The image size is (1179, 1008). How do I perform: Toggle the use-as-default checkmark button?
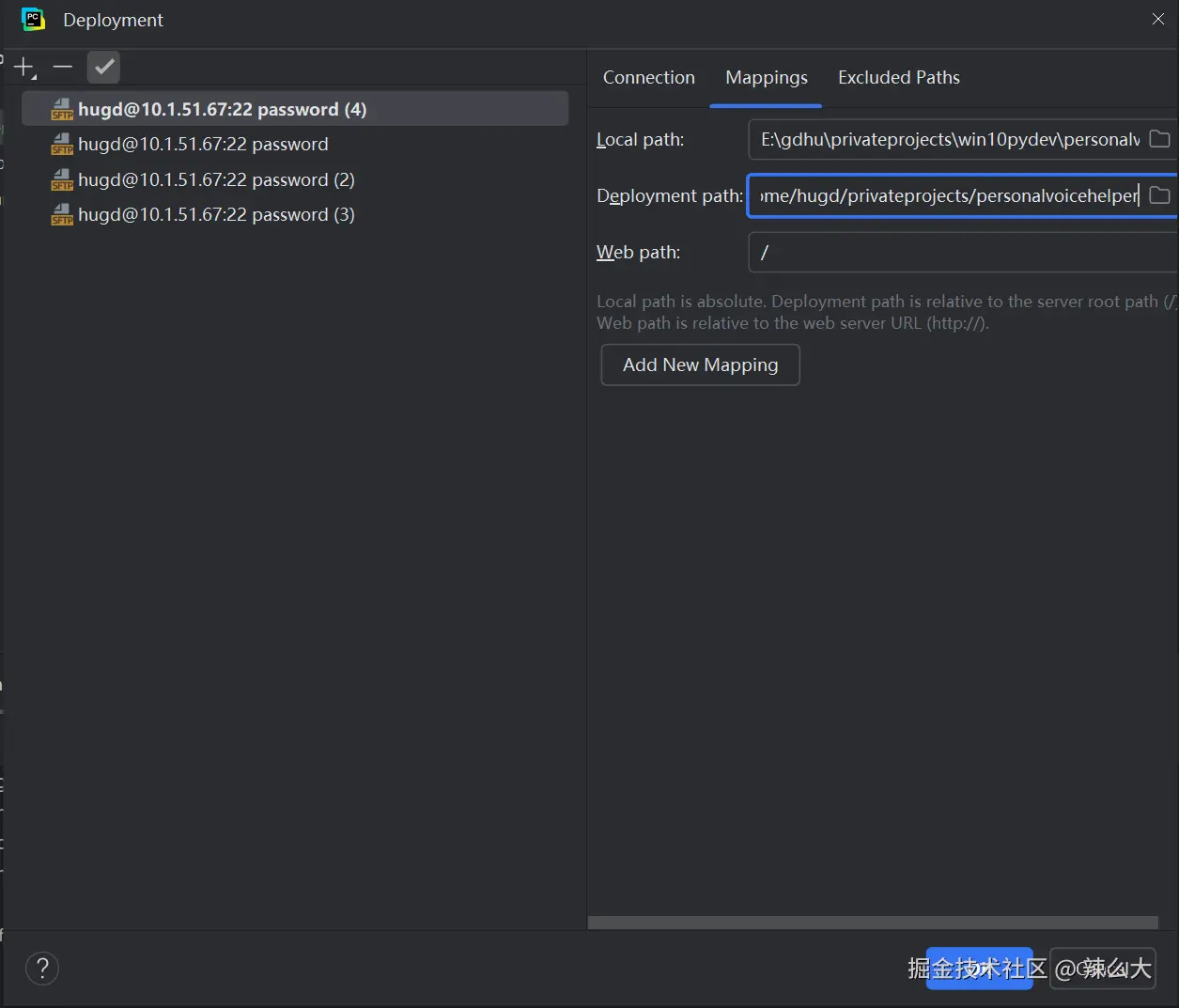point(103,67)
